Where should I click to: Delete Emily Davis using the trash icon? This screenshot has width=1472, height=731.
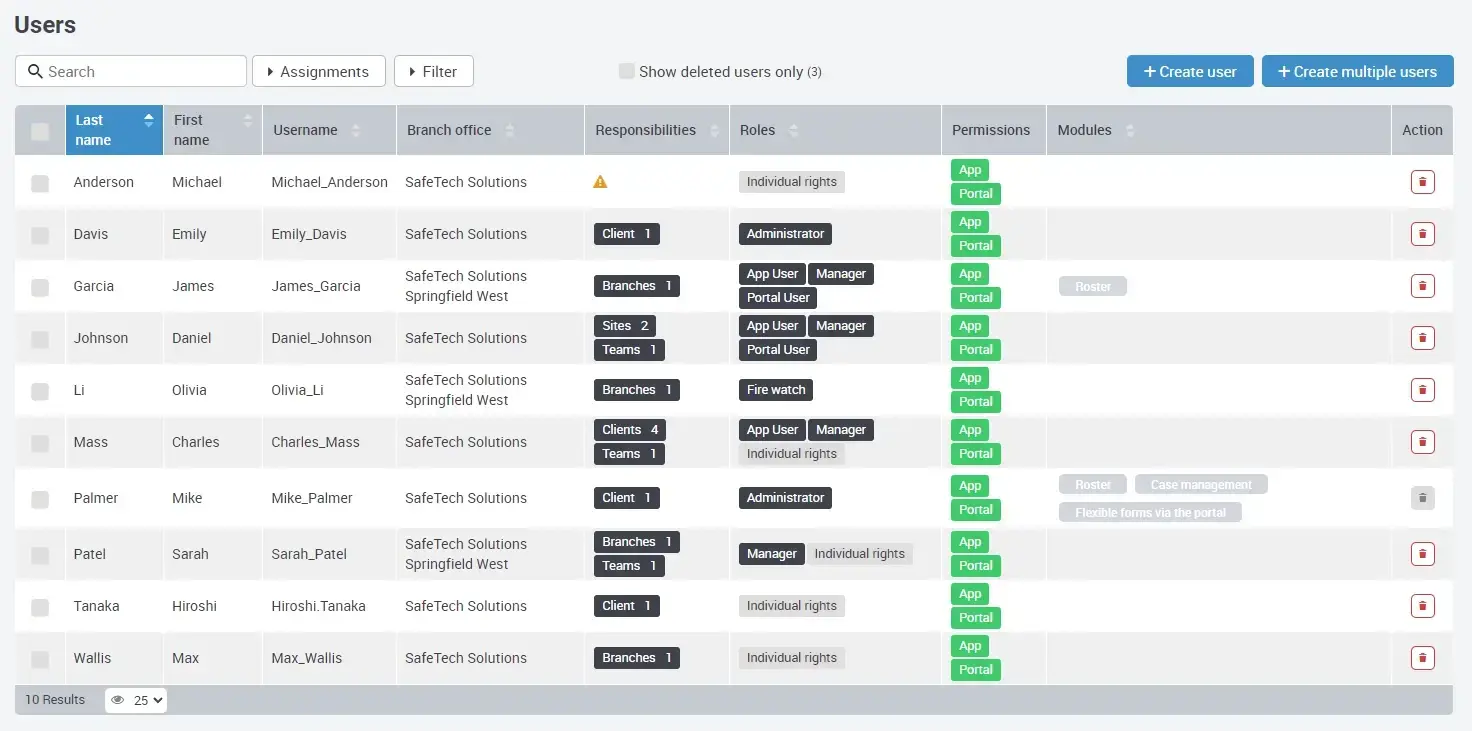pyautogui.click(x=1422, y=233)
